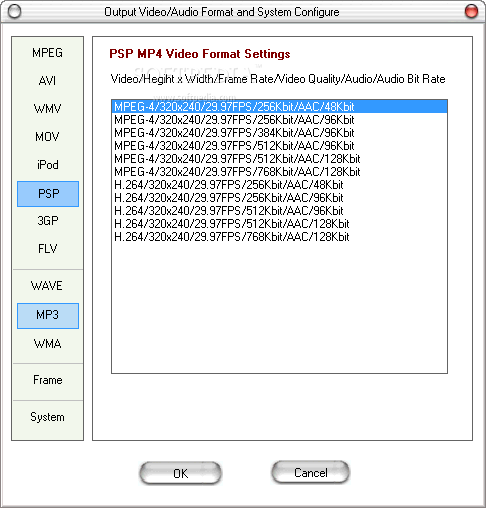Choose MPEG-4/256Kbit/AAC/96Kbit preset
The width and height of the screenshot is (486, 508).
pos(279,120)
